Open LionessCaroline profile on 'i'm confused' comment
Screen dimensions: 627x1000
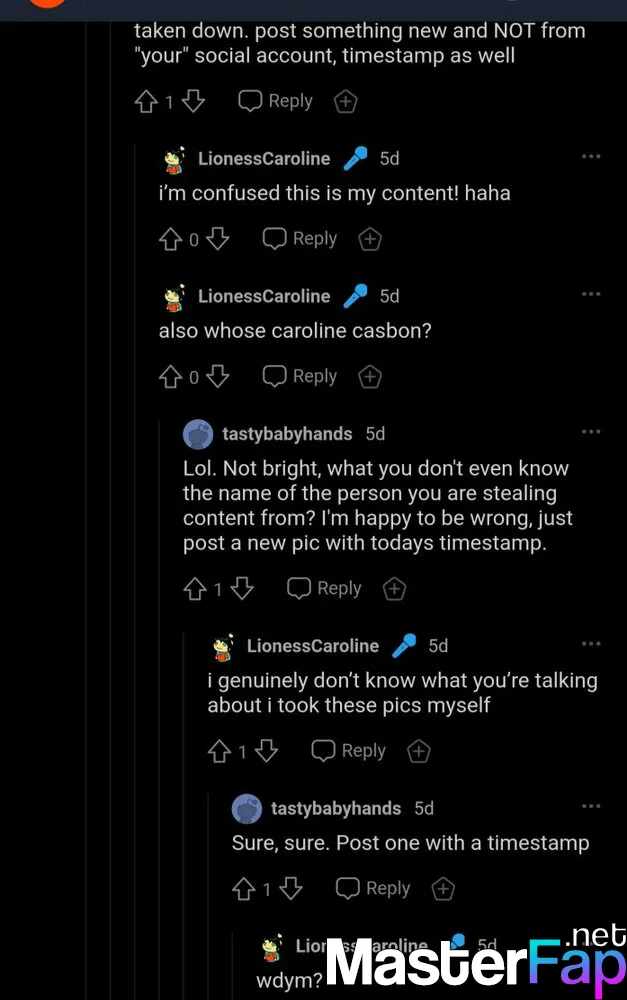click(x=264, y=158)
